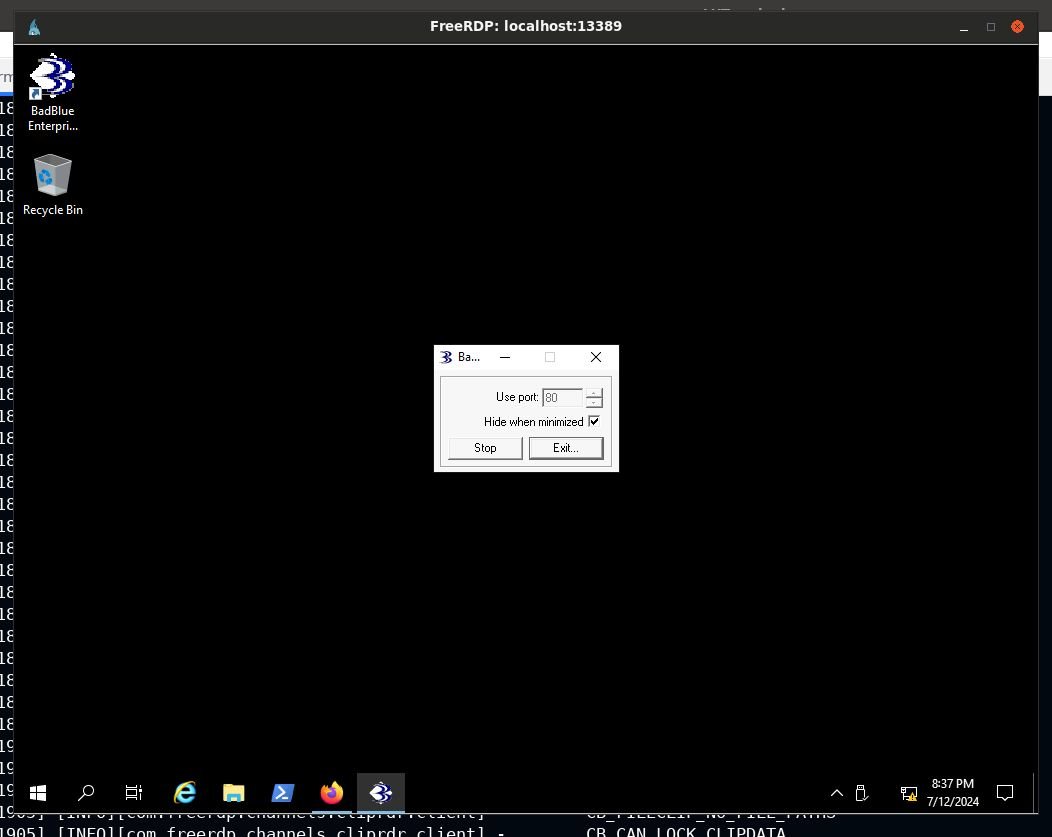Open taskbar search magnifier
1052x837 pixels.
point(86,793)
